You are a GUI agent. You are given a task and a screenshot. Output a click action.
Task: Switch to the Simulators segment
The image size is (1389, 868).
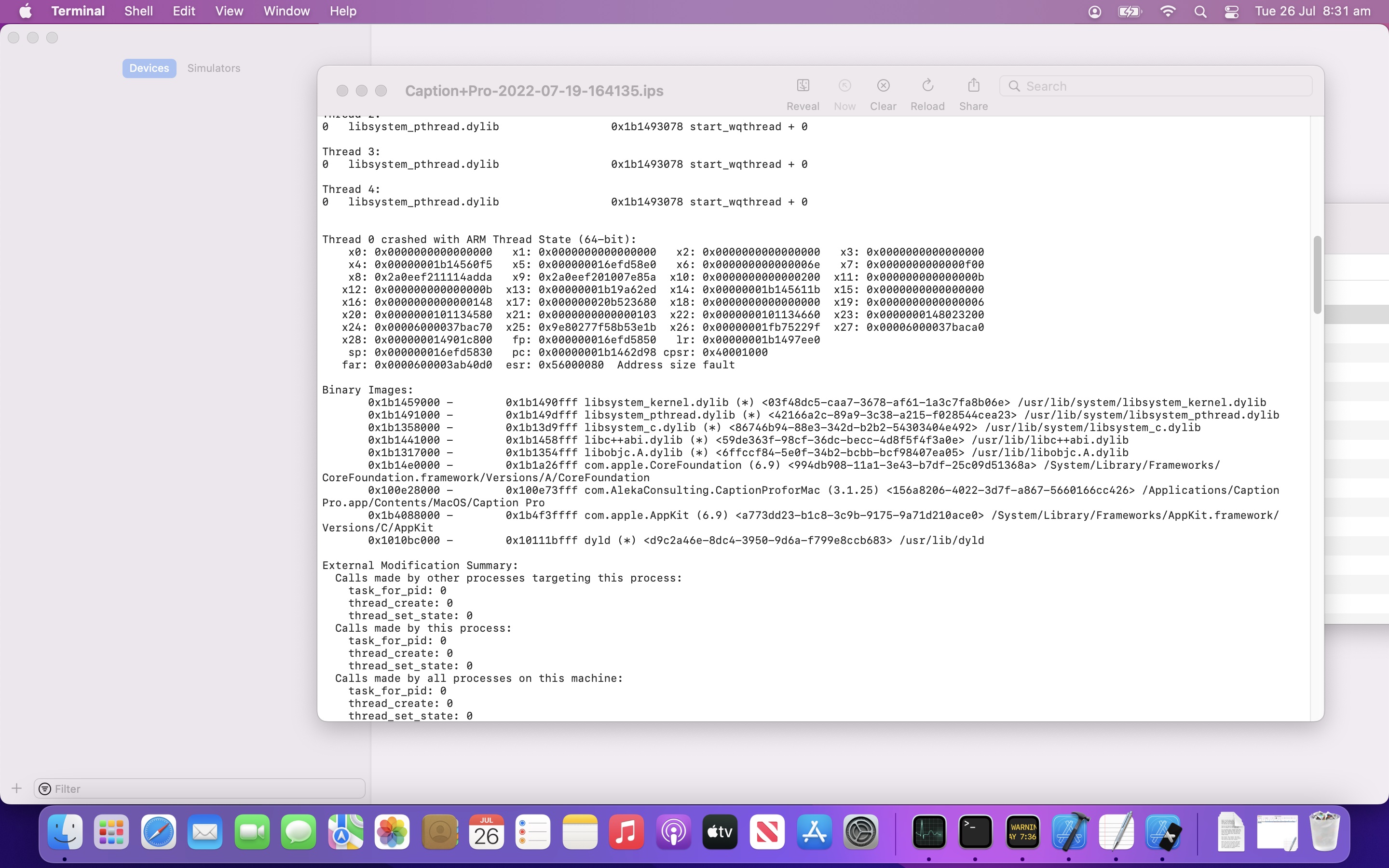pyautogui.click(x=214, y=68)
